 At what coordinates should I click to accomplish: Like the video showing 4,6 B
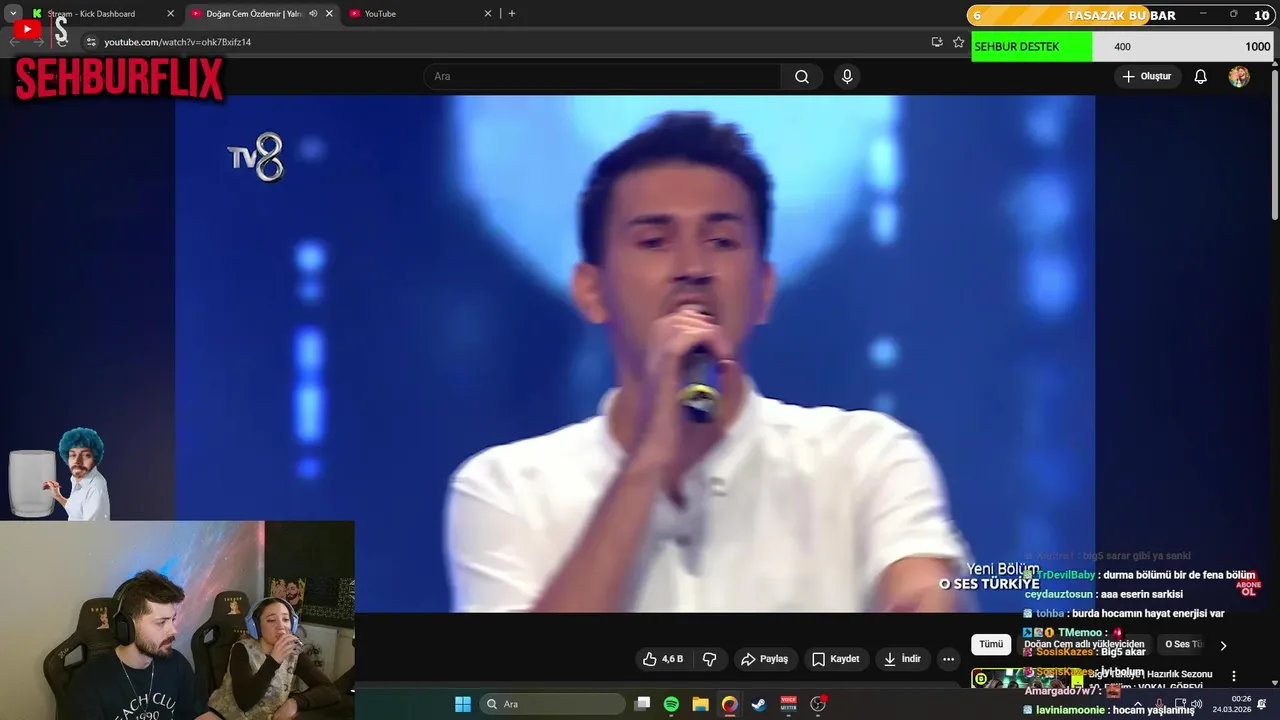663,659
